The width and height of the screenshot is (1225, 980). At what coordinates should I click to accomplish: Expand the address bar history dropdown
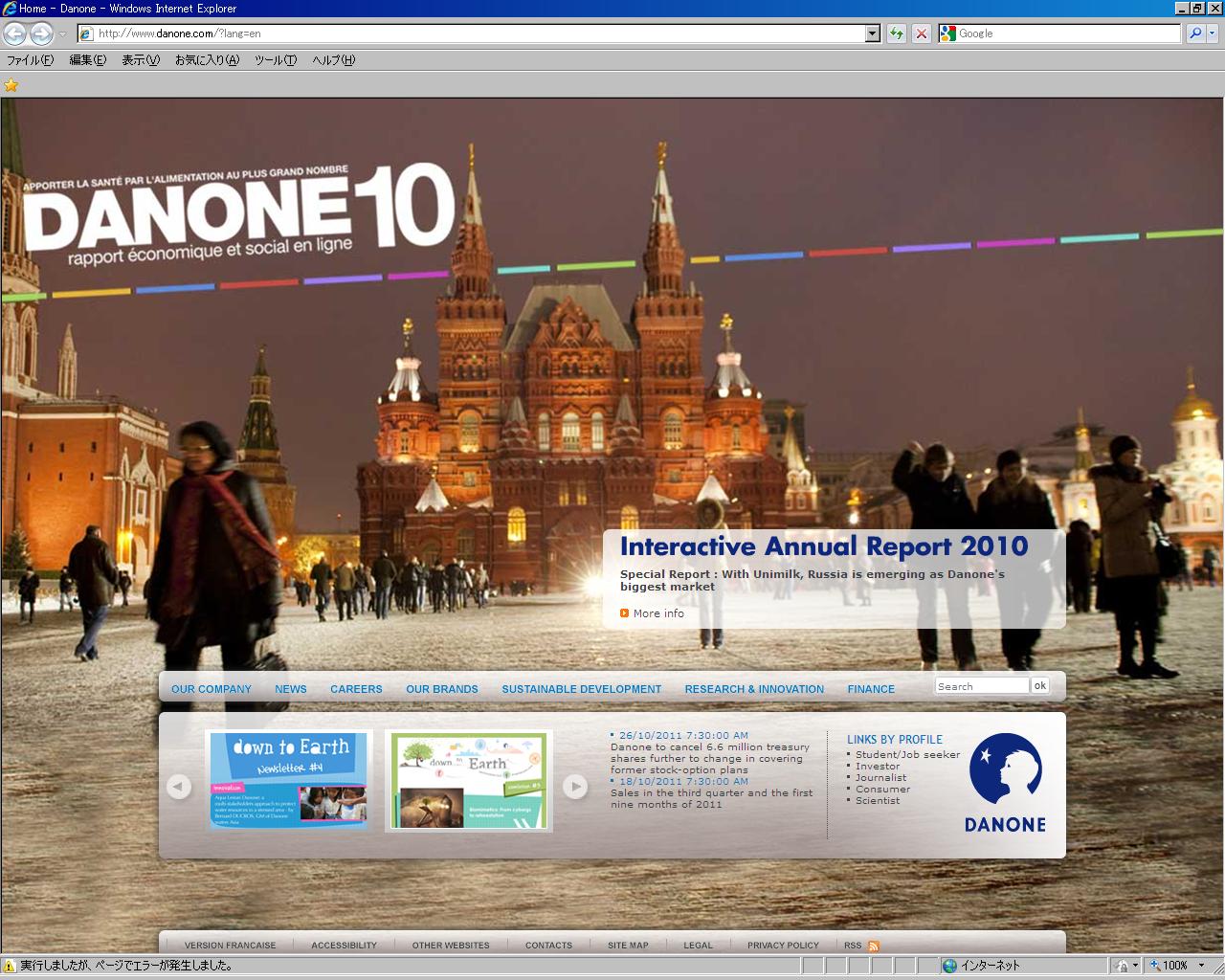[873, 33]
